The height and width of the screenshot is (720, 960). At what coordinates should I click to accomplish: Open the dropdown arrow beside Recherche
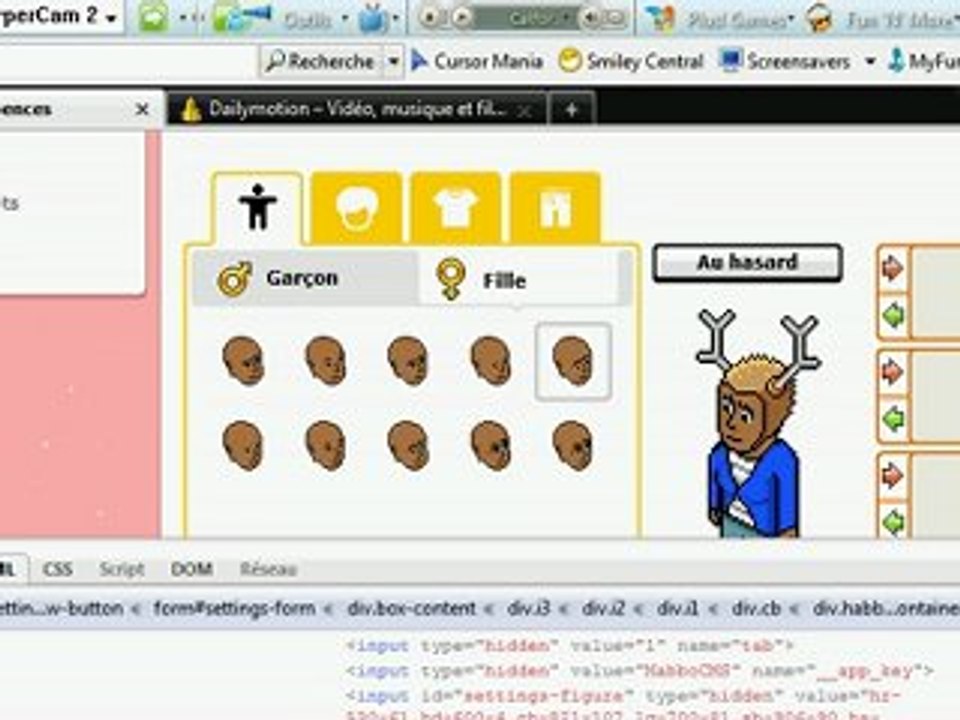point(394,61)
